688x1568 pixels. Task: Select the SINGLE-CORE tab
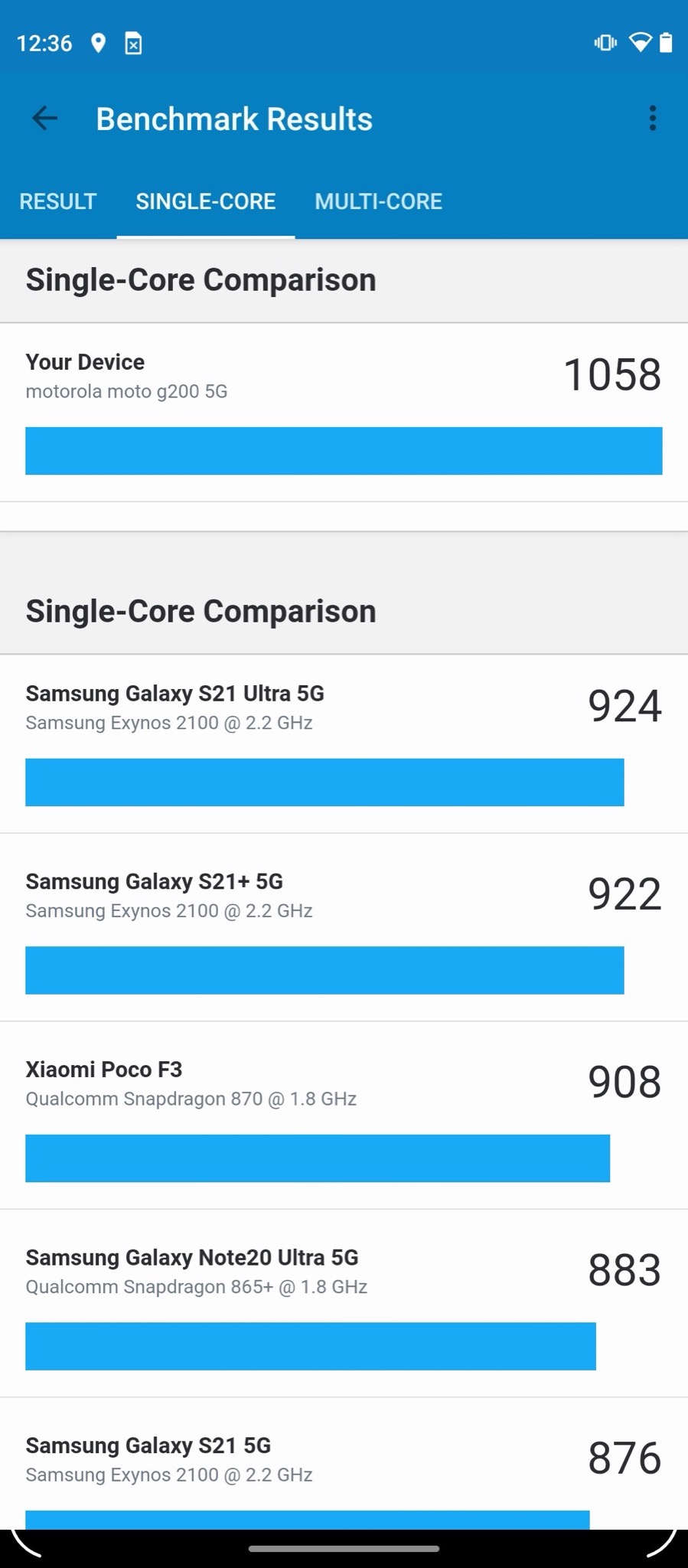[x=206, y=201]
